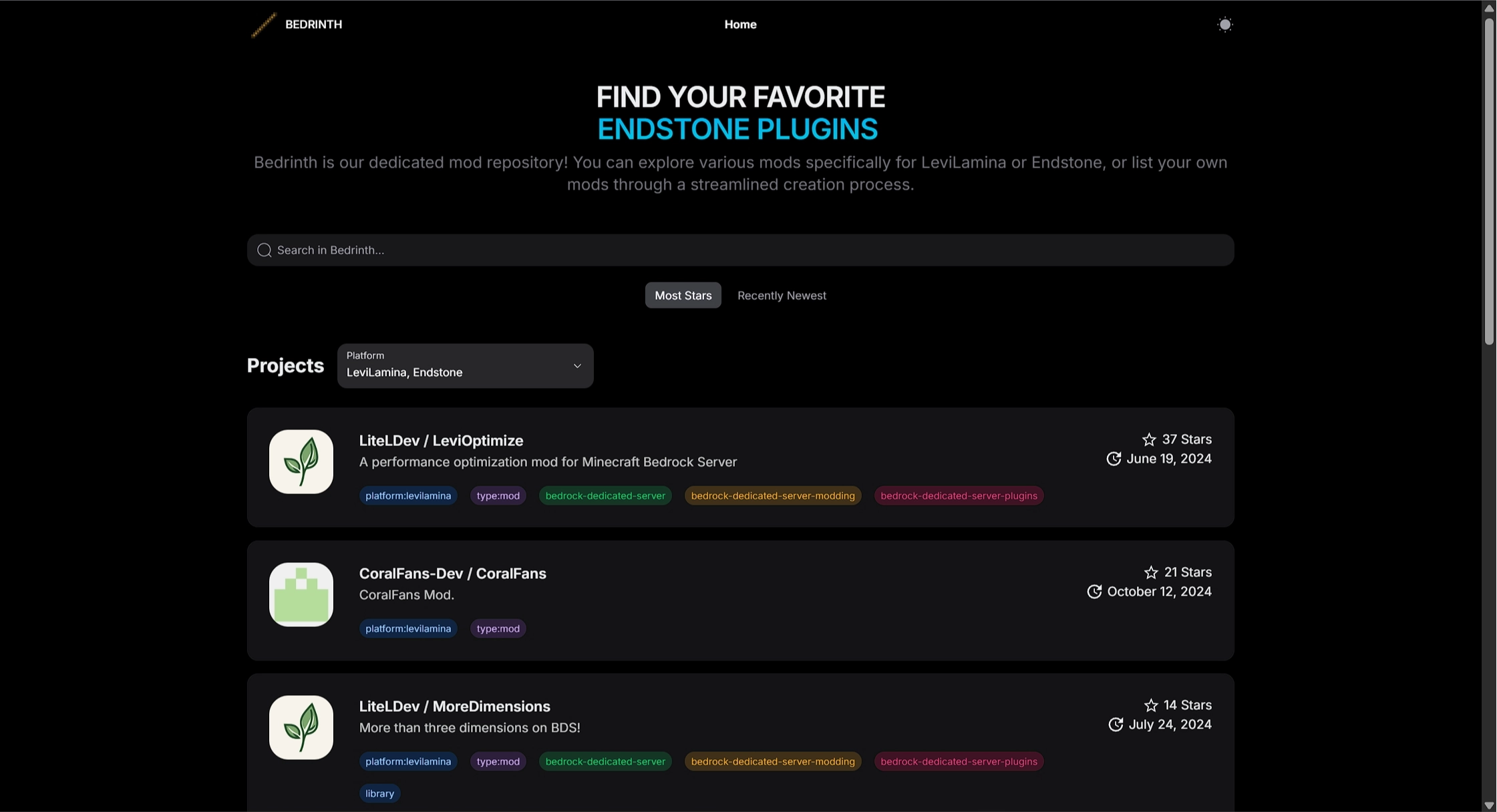
Task: Click the update clock icon beside October 12, 2024
Action: pos(1094,592)
